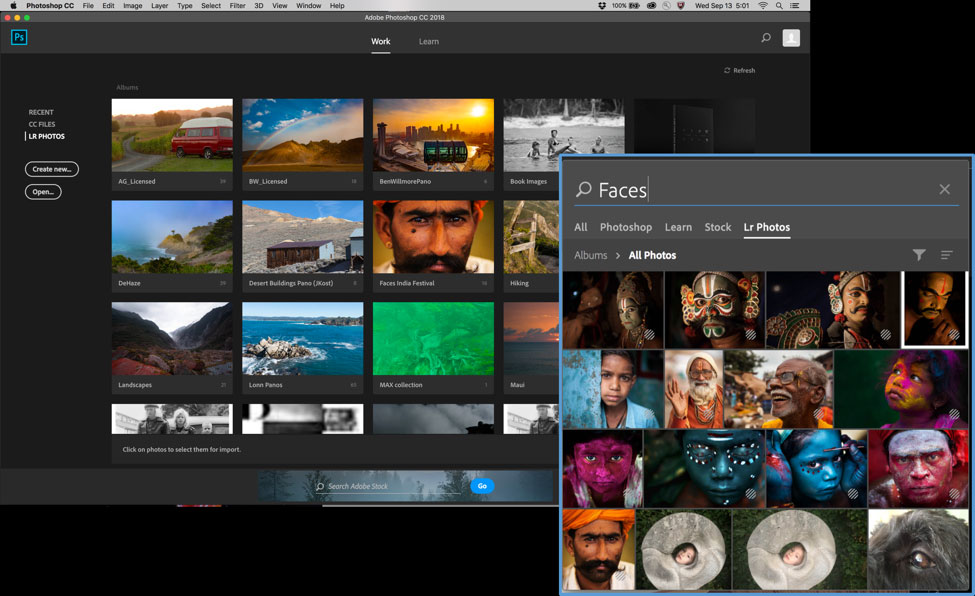This screenshot has width=975, height=596.
Task: Select the Photoshop search tab
Action: pyautogui.click(x=626, y=227)
